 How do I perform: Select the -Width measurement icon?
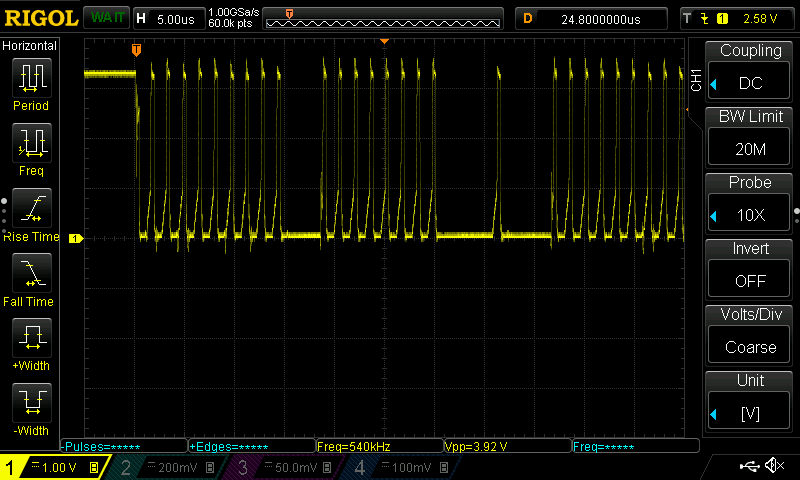[x=31, y=404]
